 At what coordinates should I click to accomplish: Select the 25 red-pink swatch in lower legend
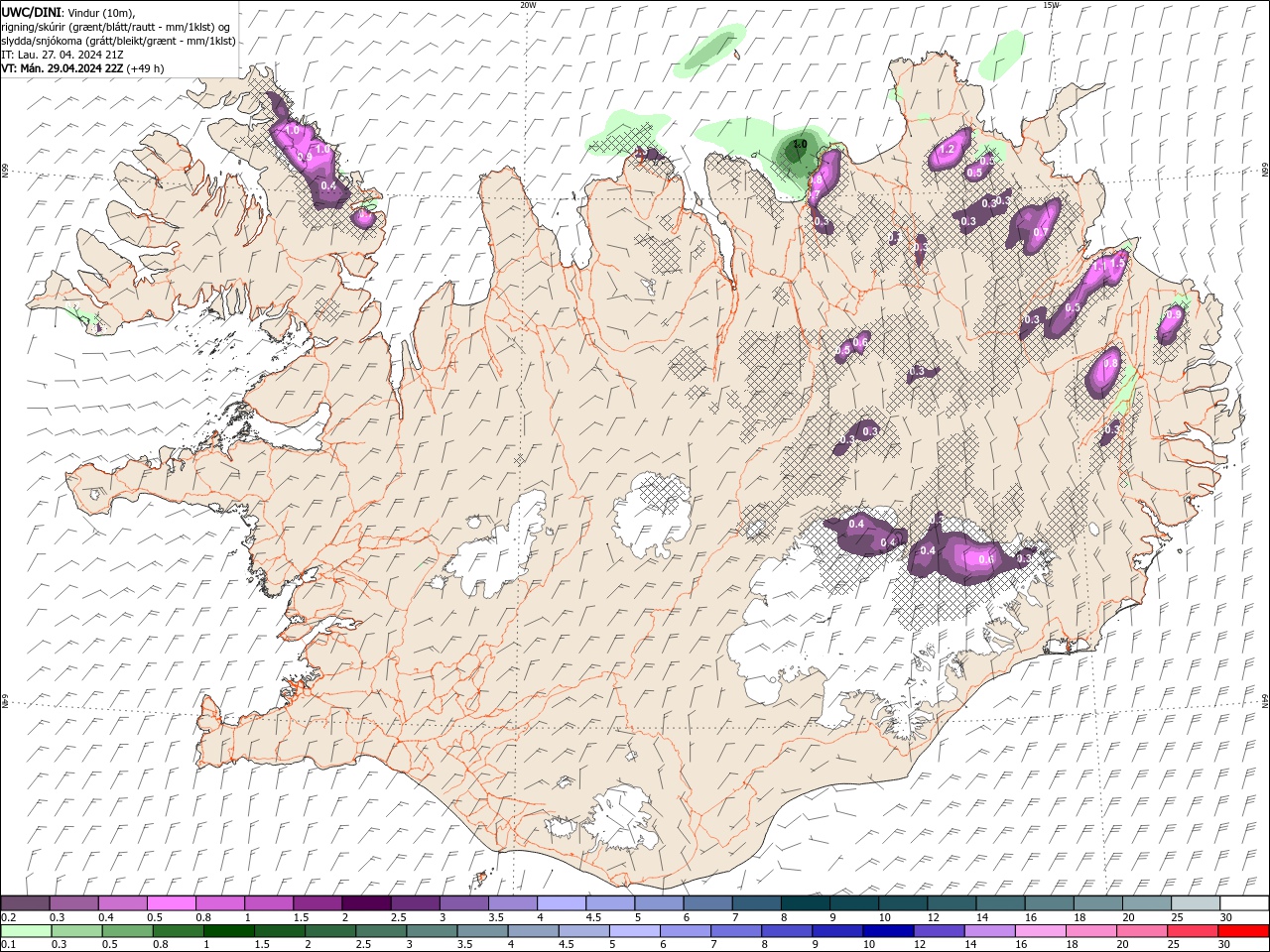pos(1191,931)
